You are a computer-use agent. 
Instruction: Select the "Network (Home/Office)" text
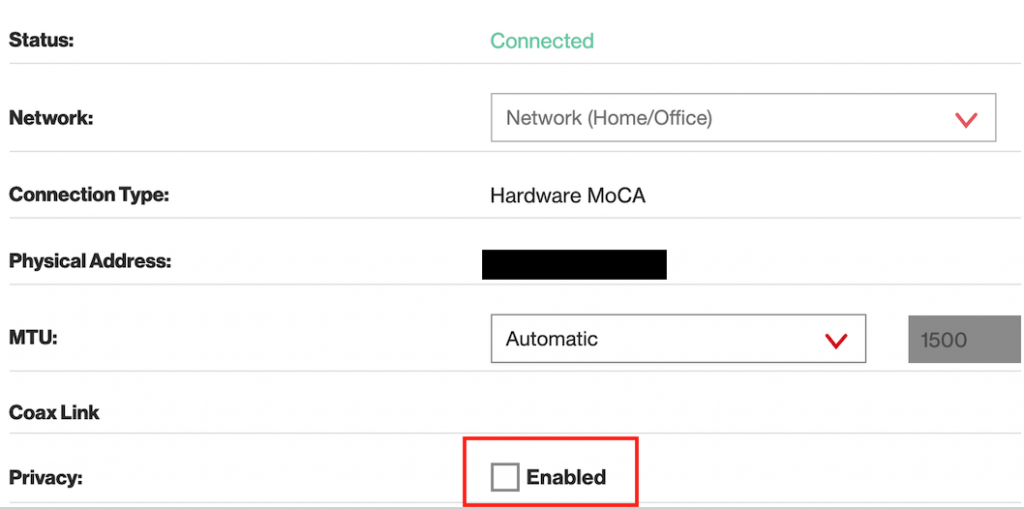pos(608,118)
